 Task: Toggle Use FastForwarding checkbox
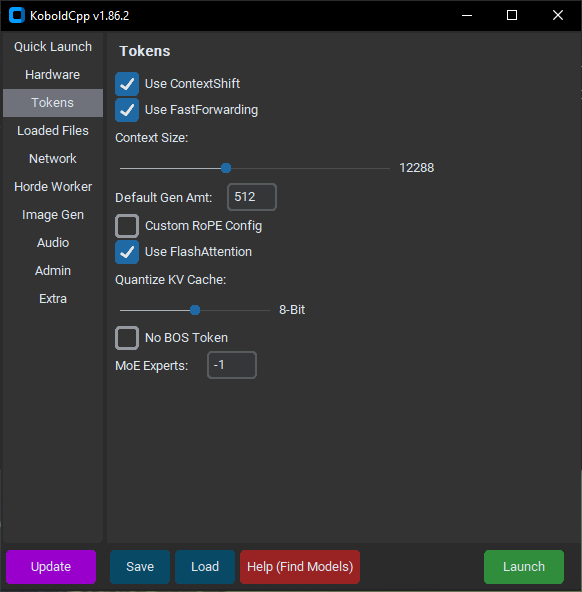pyautogui.click(x=127, y=110)
